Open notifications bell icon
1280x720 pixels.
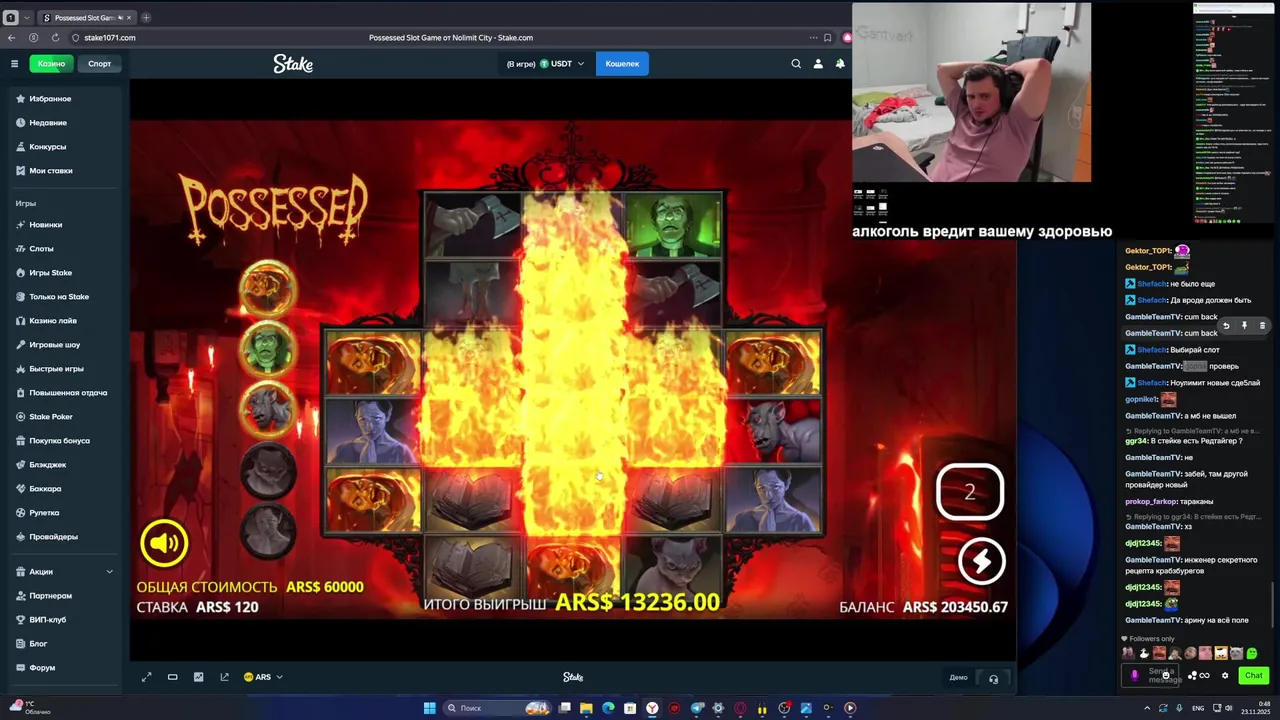click(x=840, y=64)
